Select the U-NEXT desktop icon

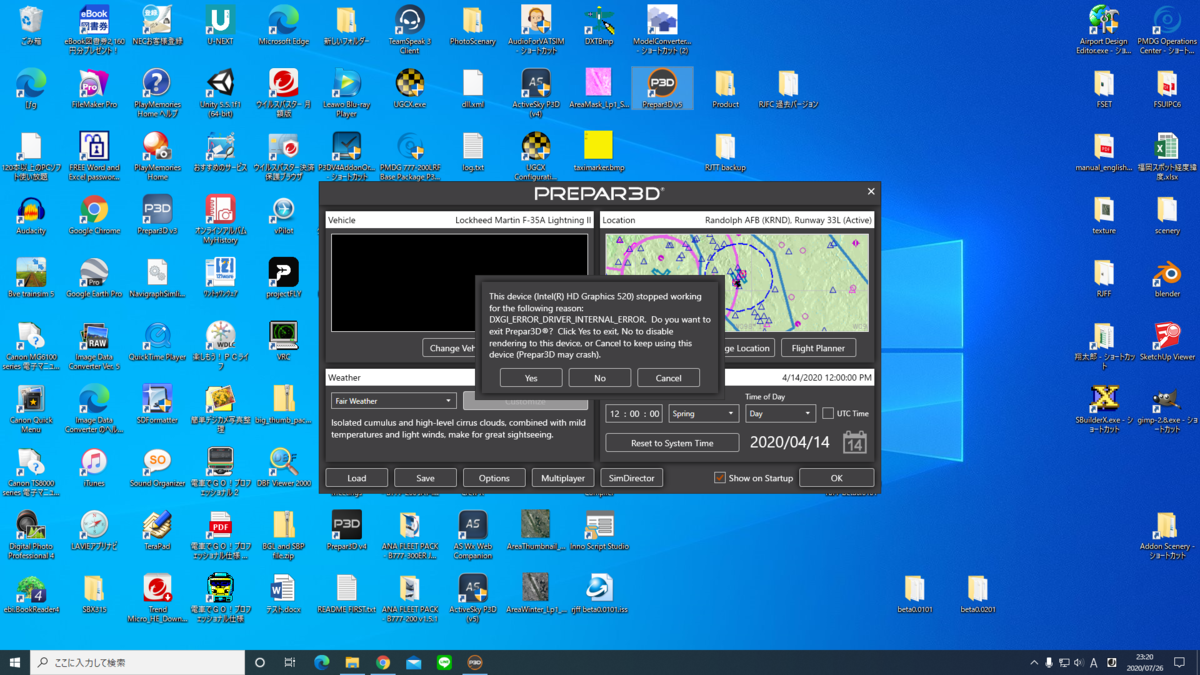[220, 26]
